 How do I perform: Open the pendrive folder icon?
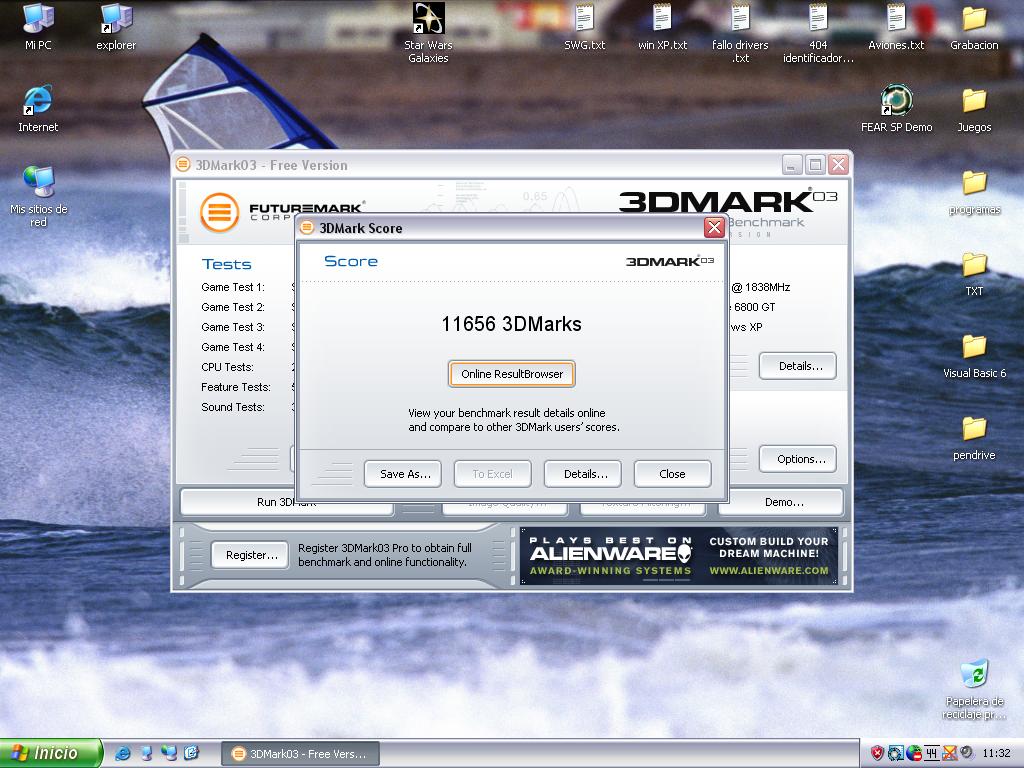[x=974, y=430]
